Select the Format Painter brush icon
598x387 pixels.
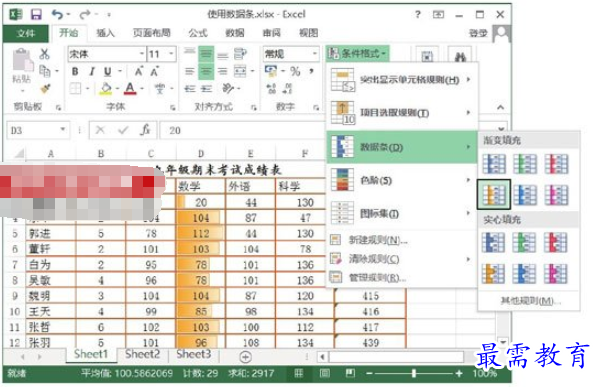pyautogui.click(x=45, y=89)
